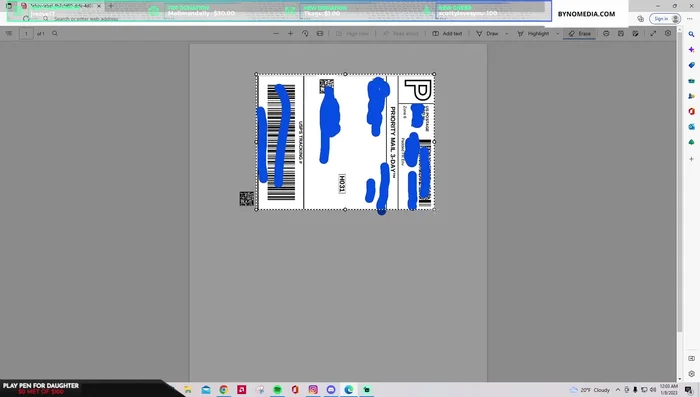Click the page number input field

tap(26, 33)
